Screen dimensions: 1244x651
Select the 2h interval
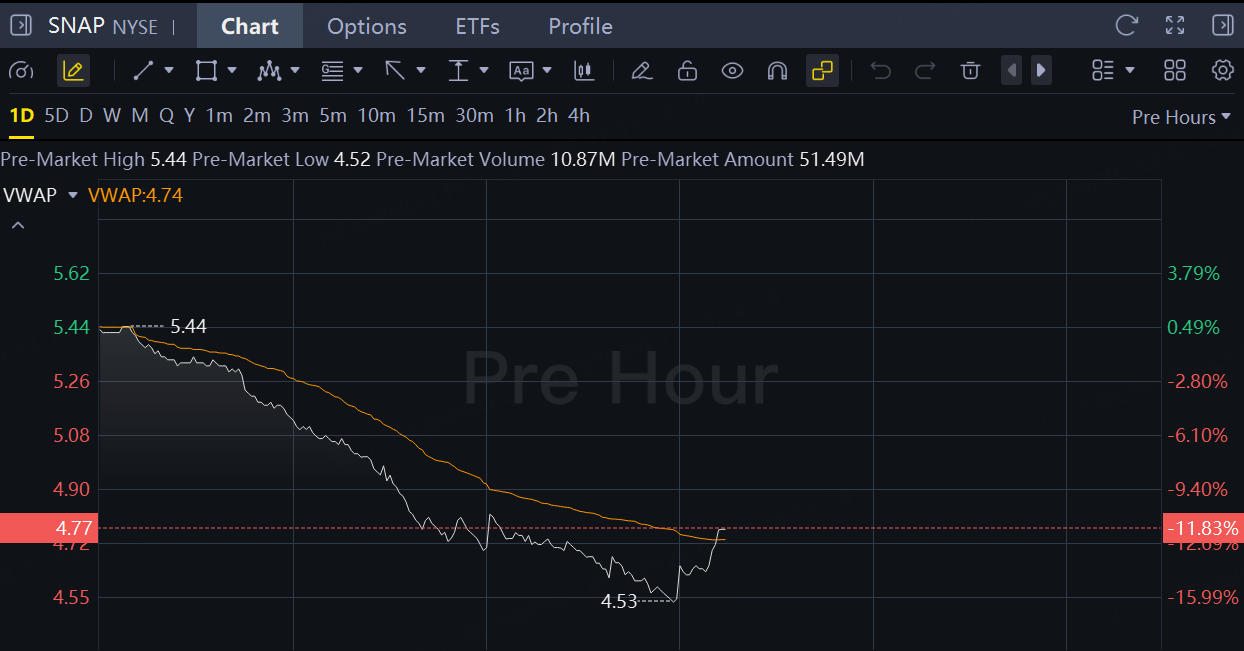click(547, 116)
